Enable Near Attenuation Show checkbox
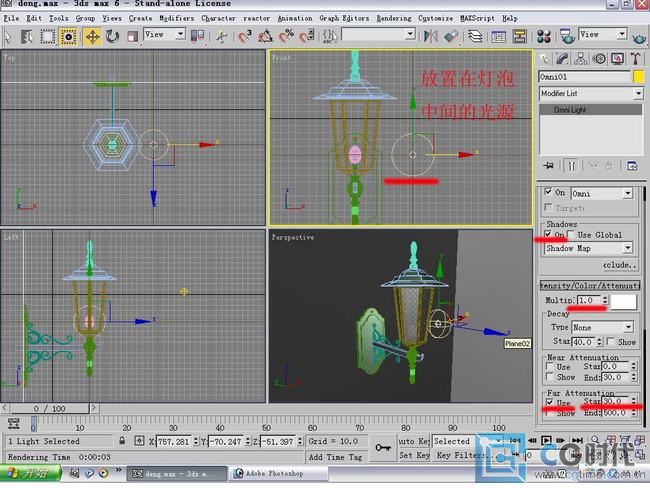The image size is (650, 488). click(549, 377)
